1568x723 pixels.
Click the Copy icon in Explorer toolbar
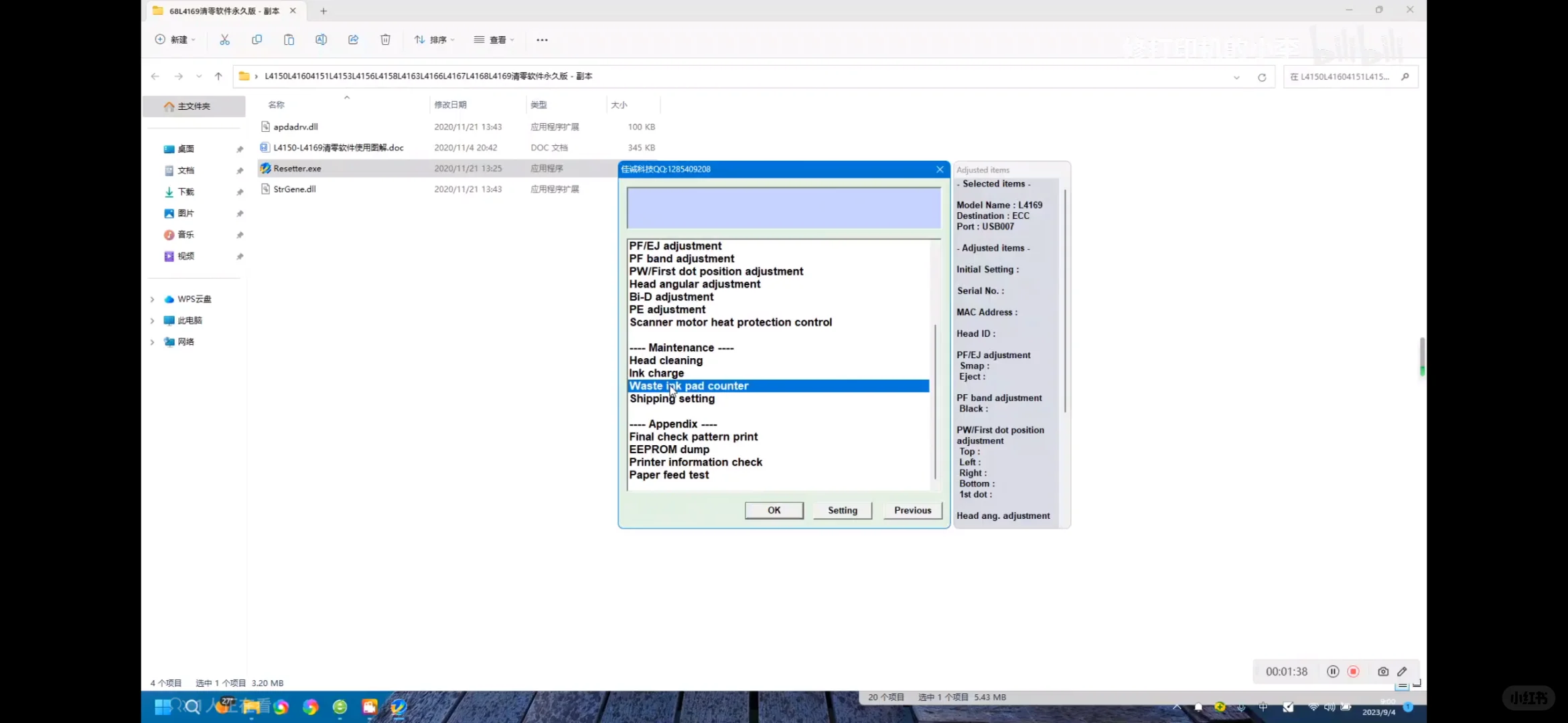click(257, 39)
